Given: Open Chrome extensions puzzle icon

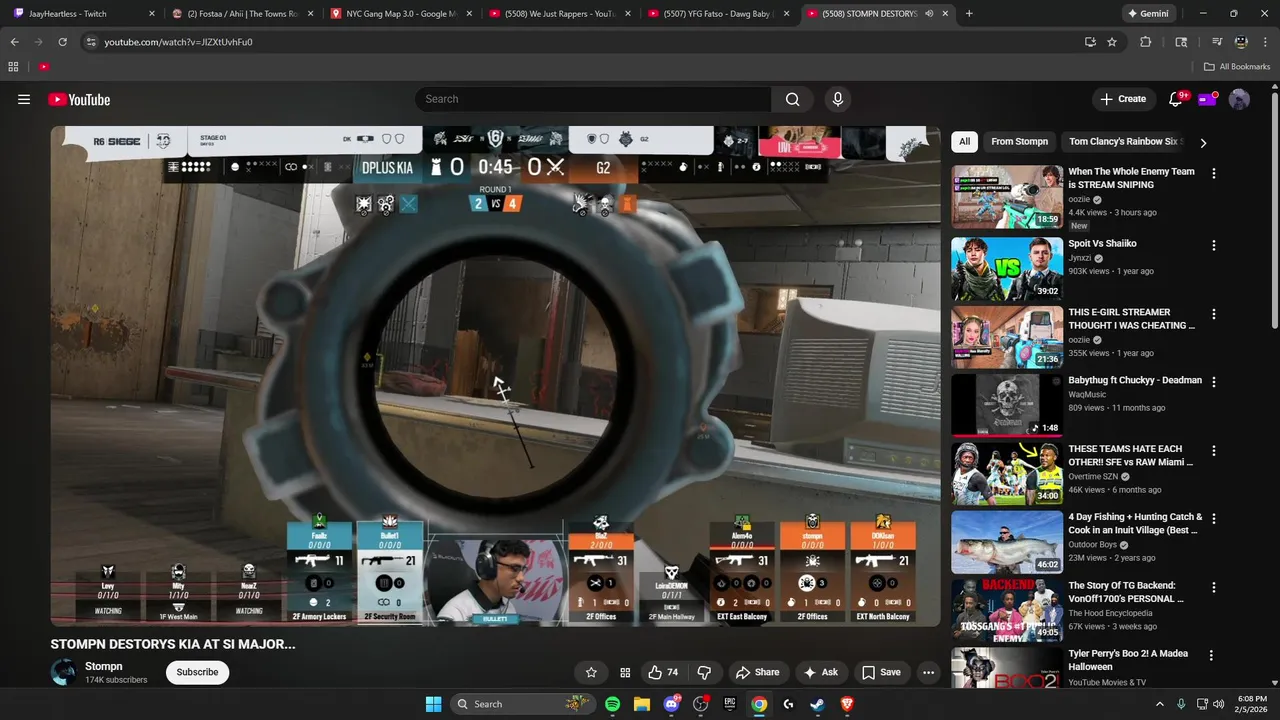Looking at the screenshot, I should [1146, 42].
